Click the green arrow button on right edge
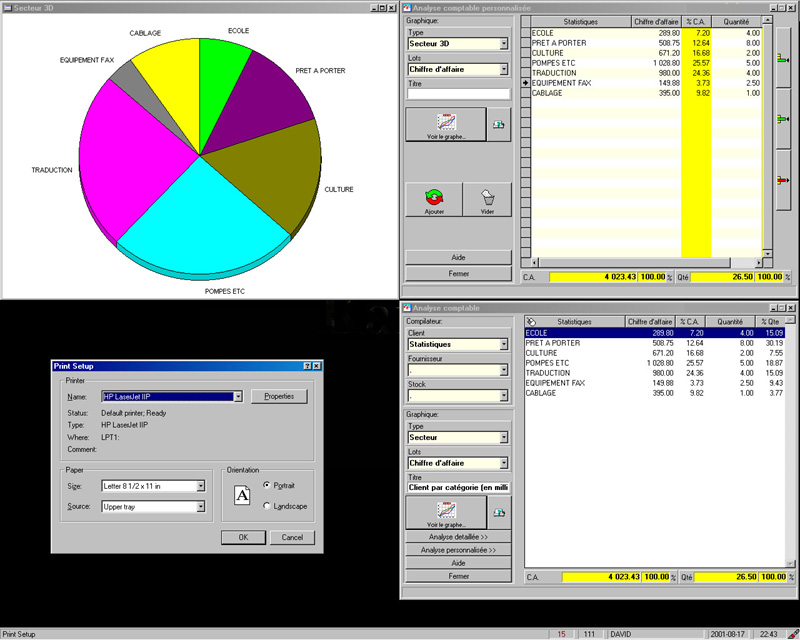 (x=783, y=60)
